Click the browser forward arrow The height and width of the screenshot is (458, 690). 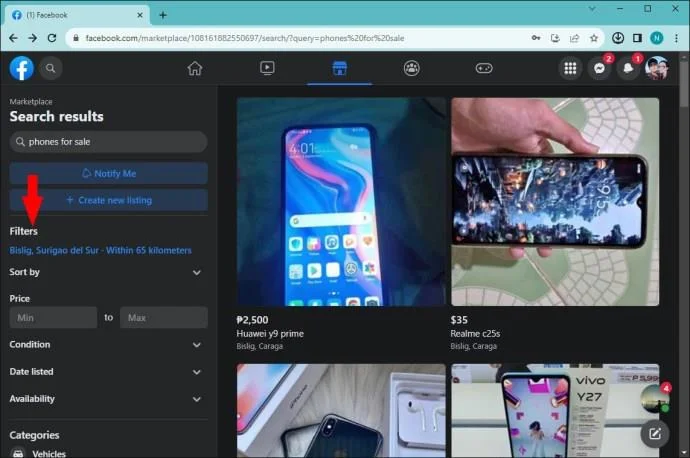coord(33,38)
